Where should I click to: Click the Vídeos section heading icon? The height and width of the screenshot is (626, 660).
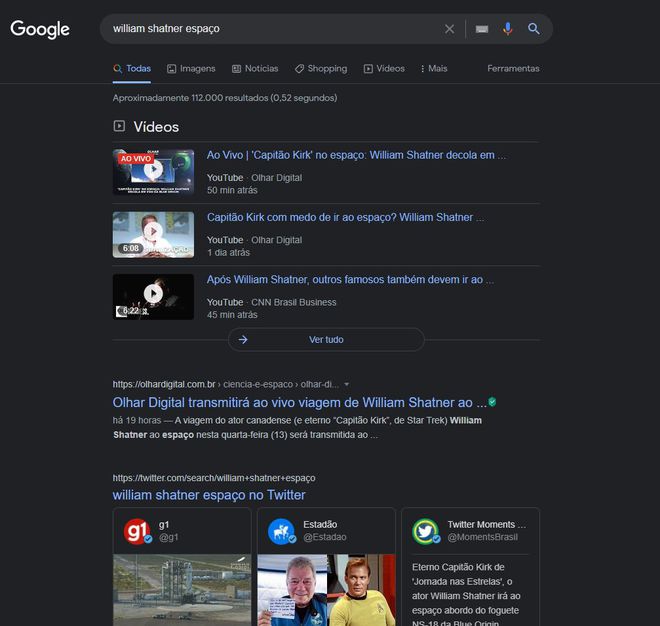click(119, 126)
